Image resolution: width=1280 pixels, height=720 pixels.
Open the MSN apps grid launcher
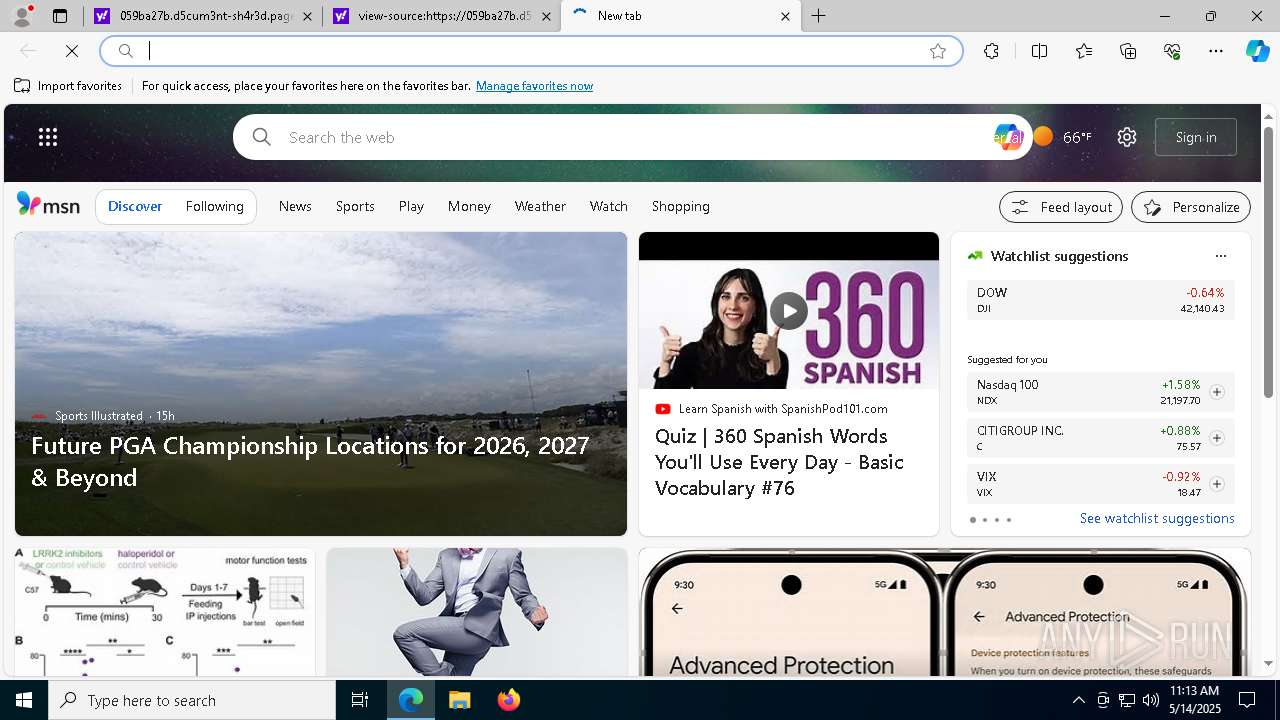48,137
